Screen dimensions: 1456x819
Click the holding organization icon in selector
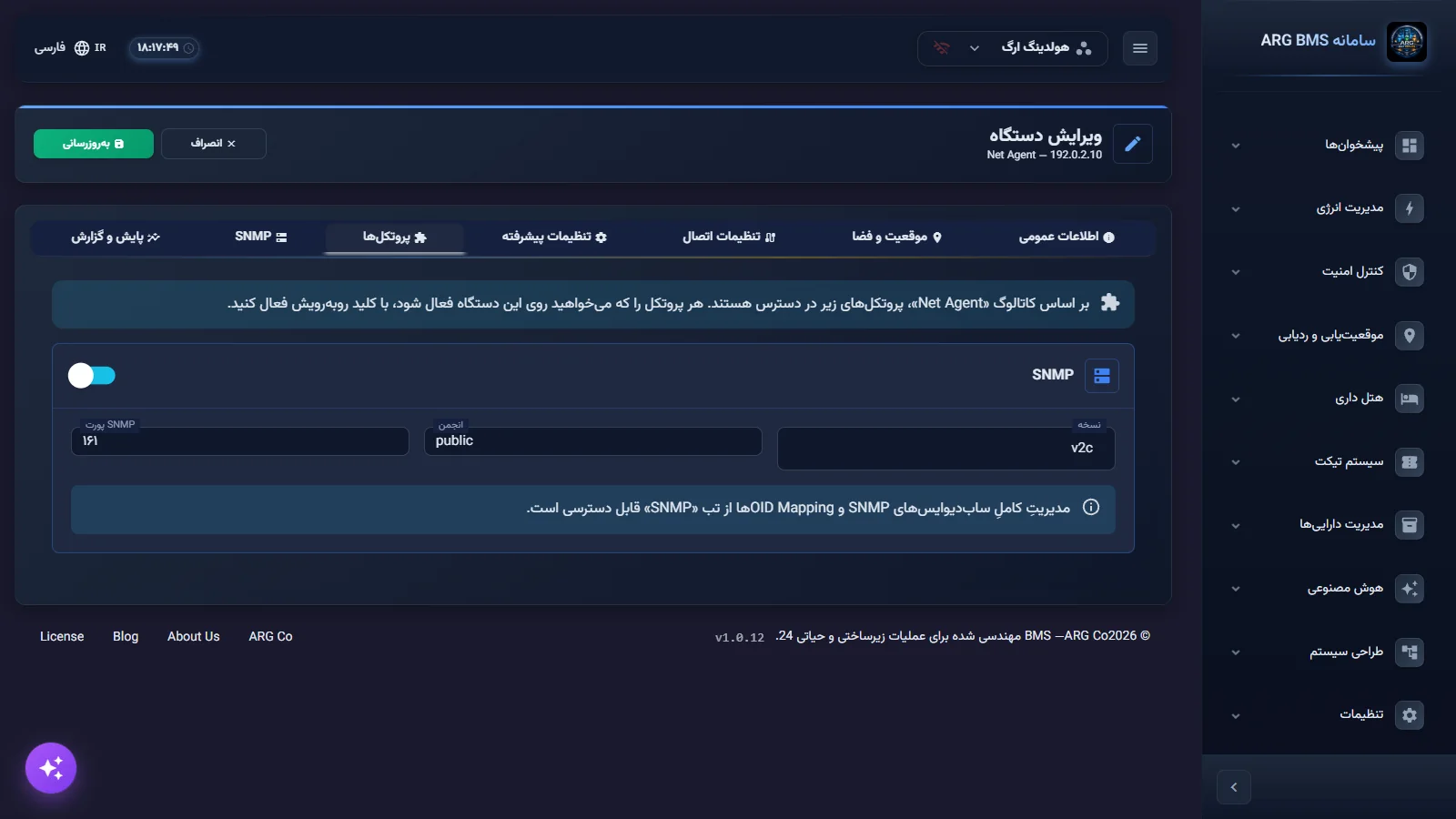pos(1084,48)
